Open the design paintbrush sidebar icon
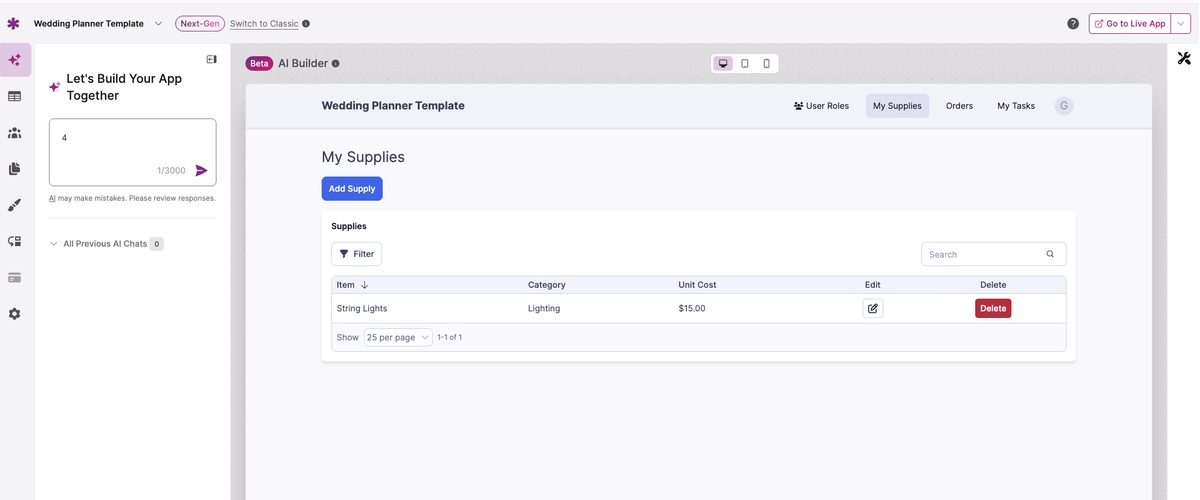 (15, 205)
